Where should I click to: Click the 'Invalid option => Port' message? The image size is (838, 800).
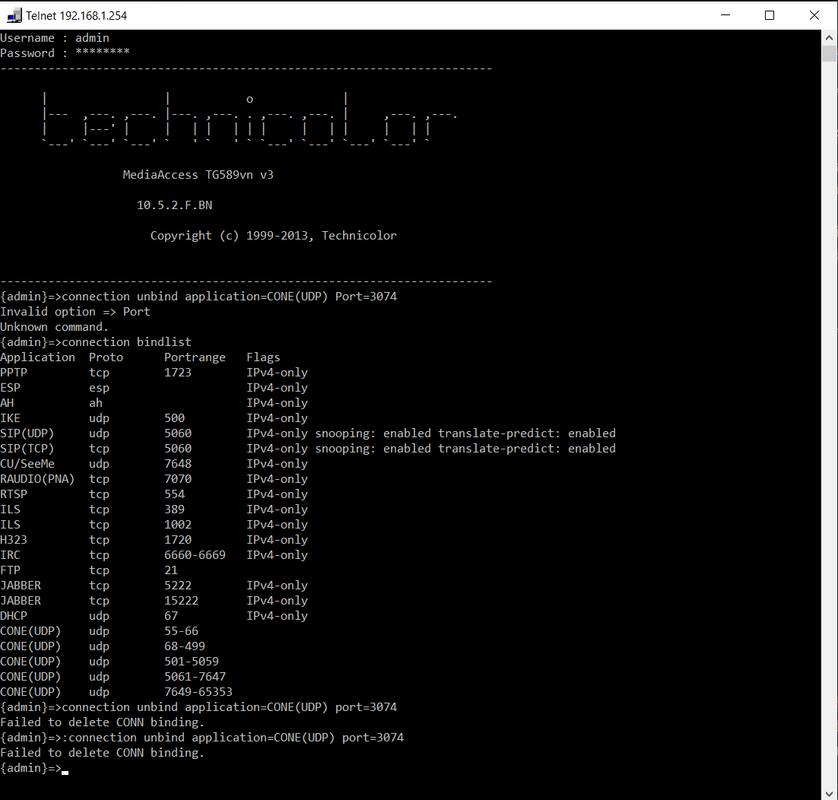[x=75, y=312]
